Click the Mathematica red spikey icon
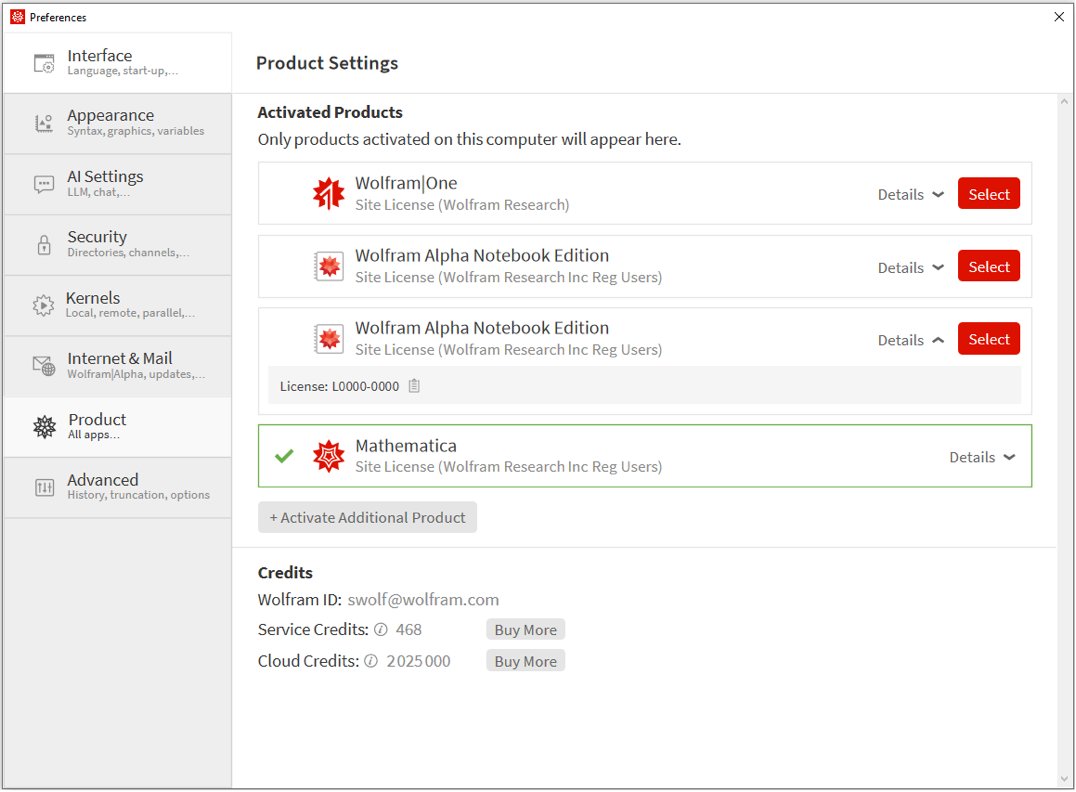This screenshot has height=792, width=1076. point(328,457)
